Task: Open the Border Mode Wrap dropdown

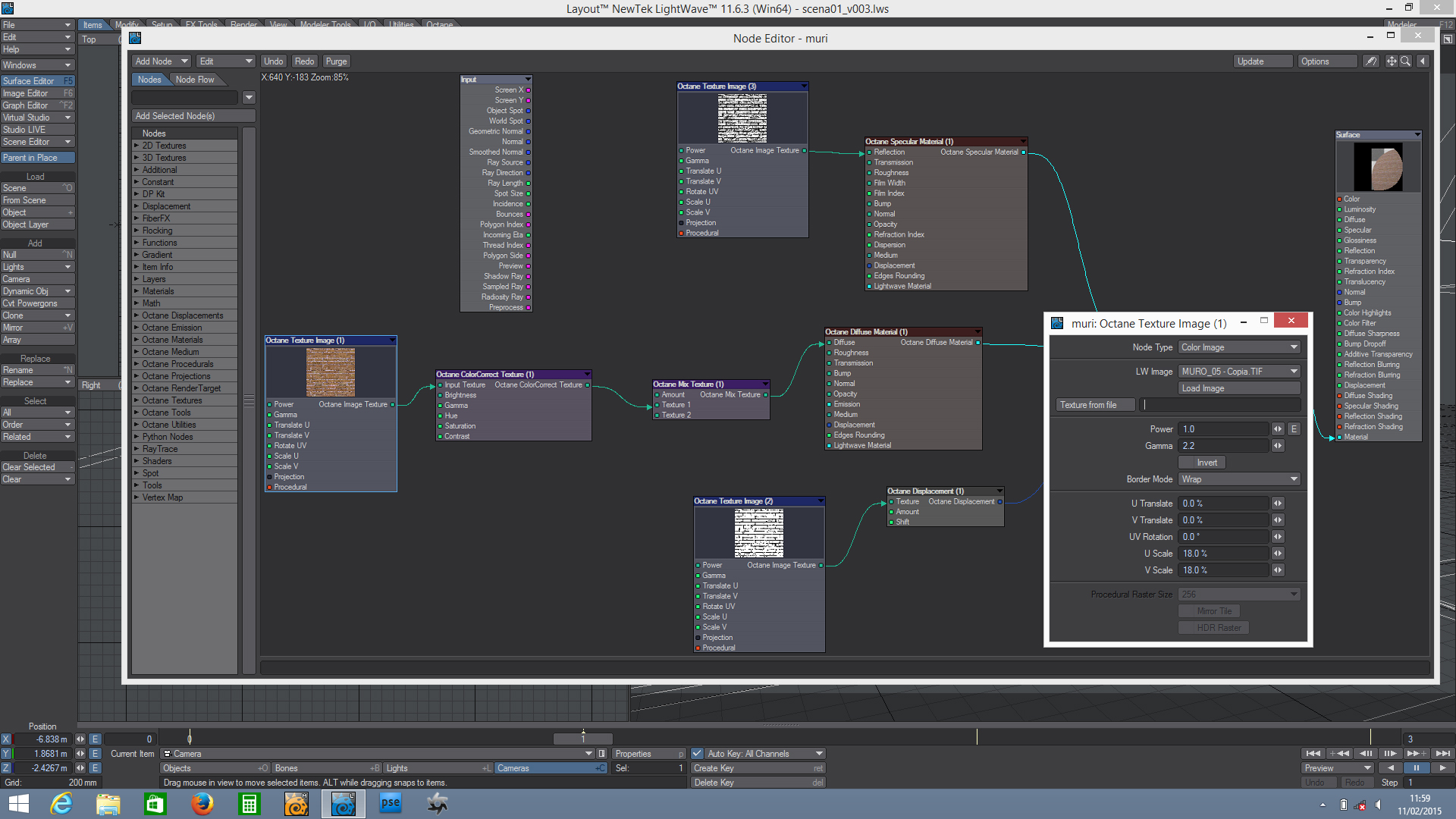Action: point(1239,479)
